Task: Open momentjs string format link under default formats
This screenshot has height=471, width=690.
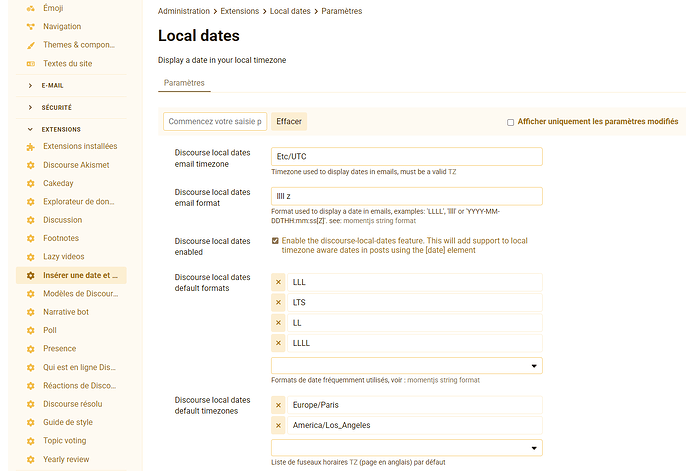Action: click(x=443, y=380)
